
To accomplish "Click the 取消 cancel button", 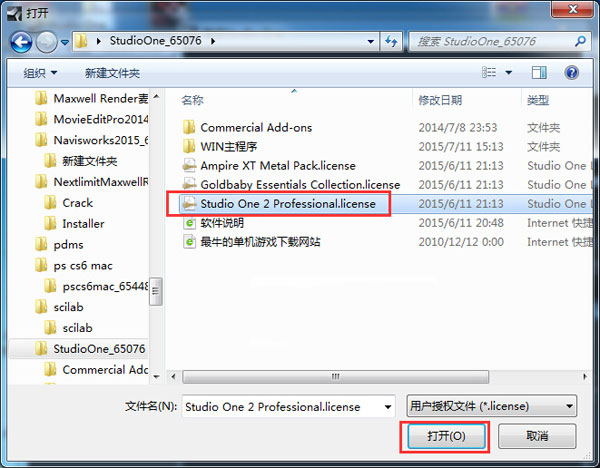I will [x=537, y=436].
